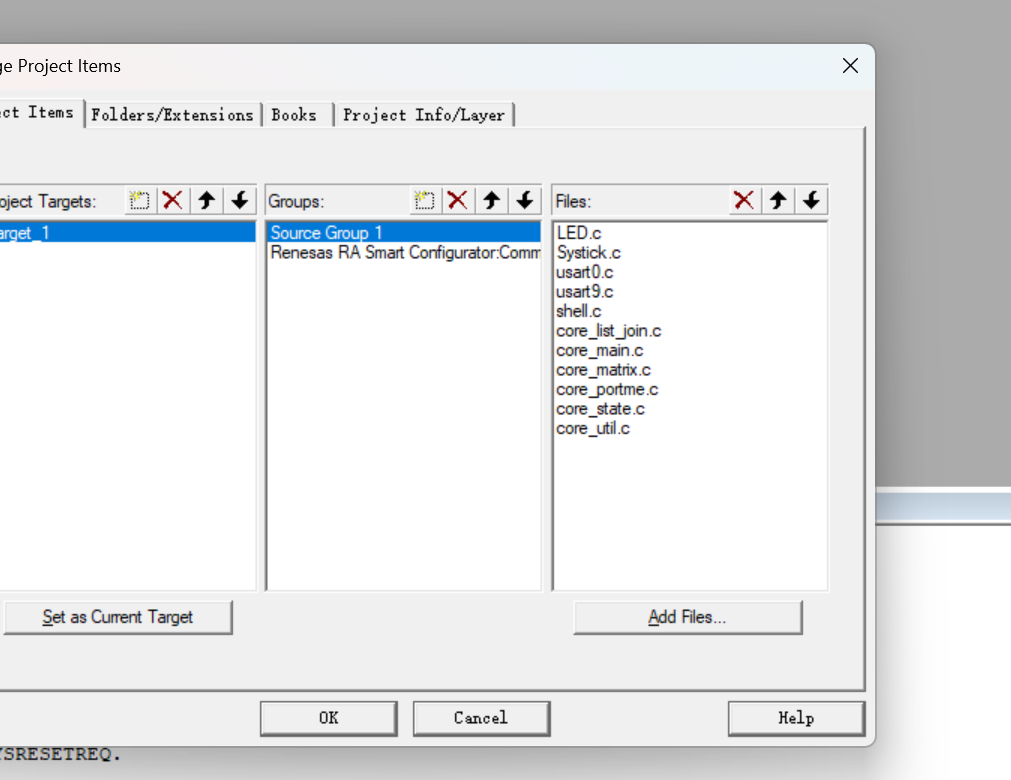This screenshot has width=1011, height=780.
Task: Select Source Group 1 in Groups
Action: pos(404,233)
